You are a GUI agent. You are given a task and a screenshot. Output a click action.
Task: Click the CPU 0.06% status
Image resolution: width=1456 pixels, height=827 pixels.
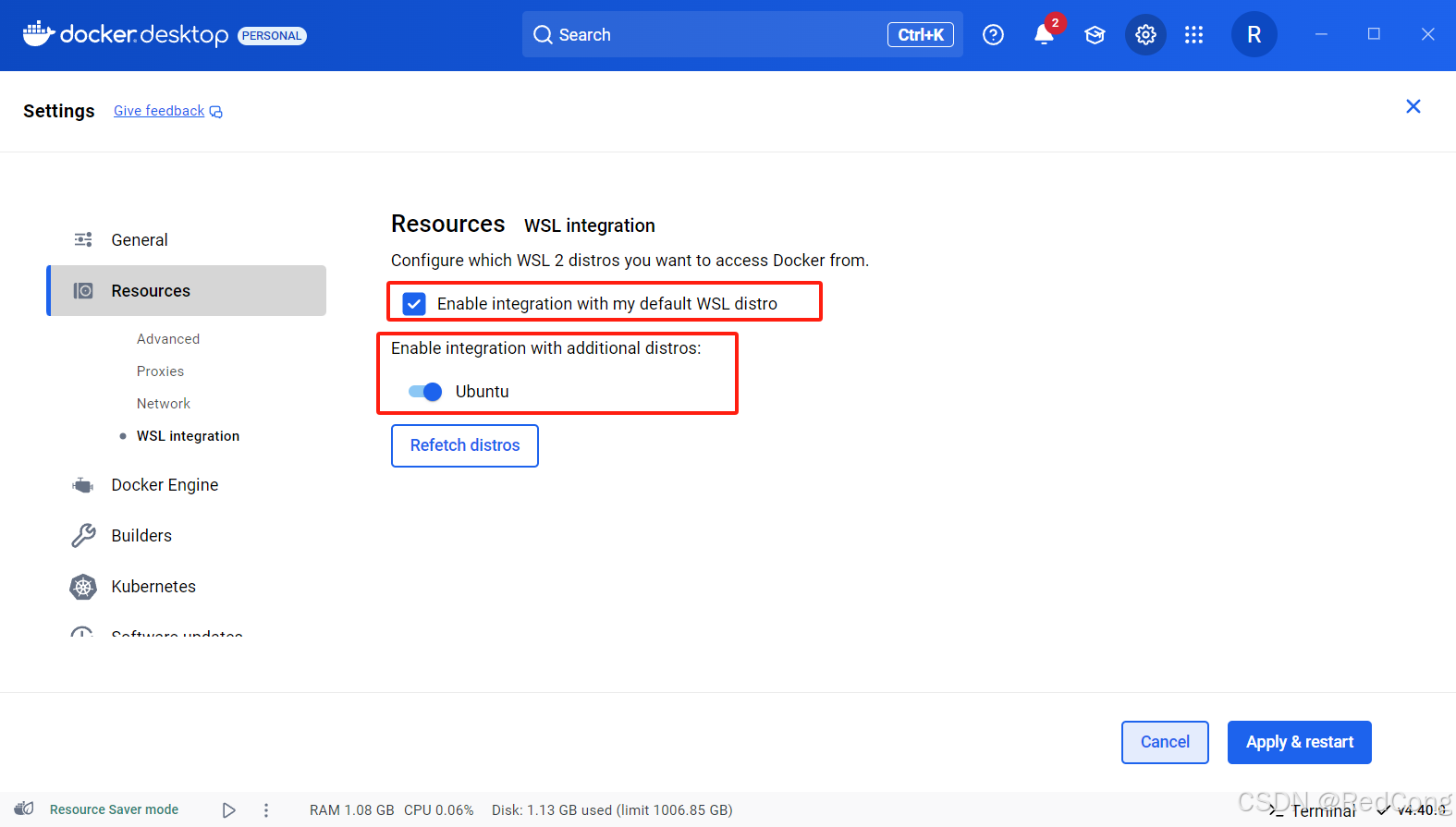[439, 810]
